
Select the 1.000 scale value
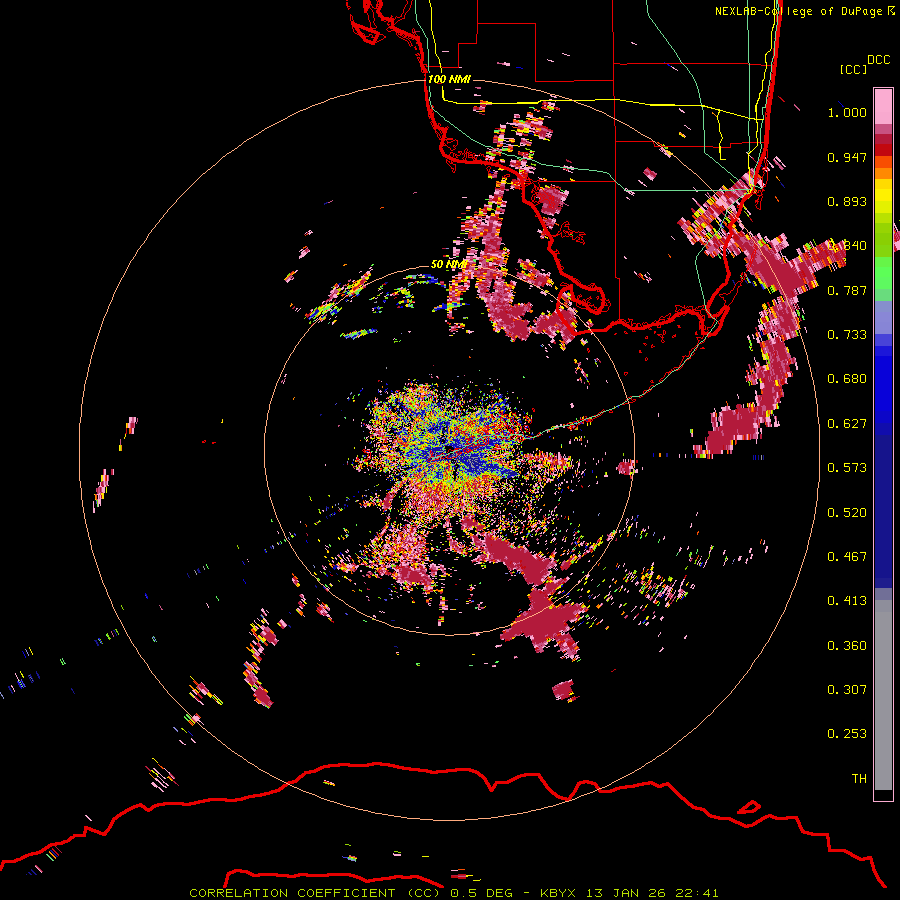click(847, 112)
